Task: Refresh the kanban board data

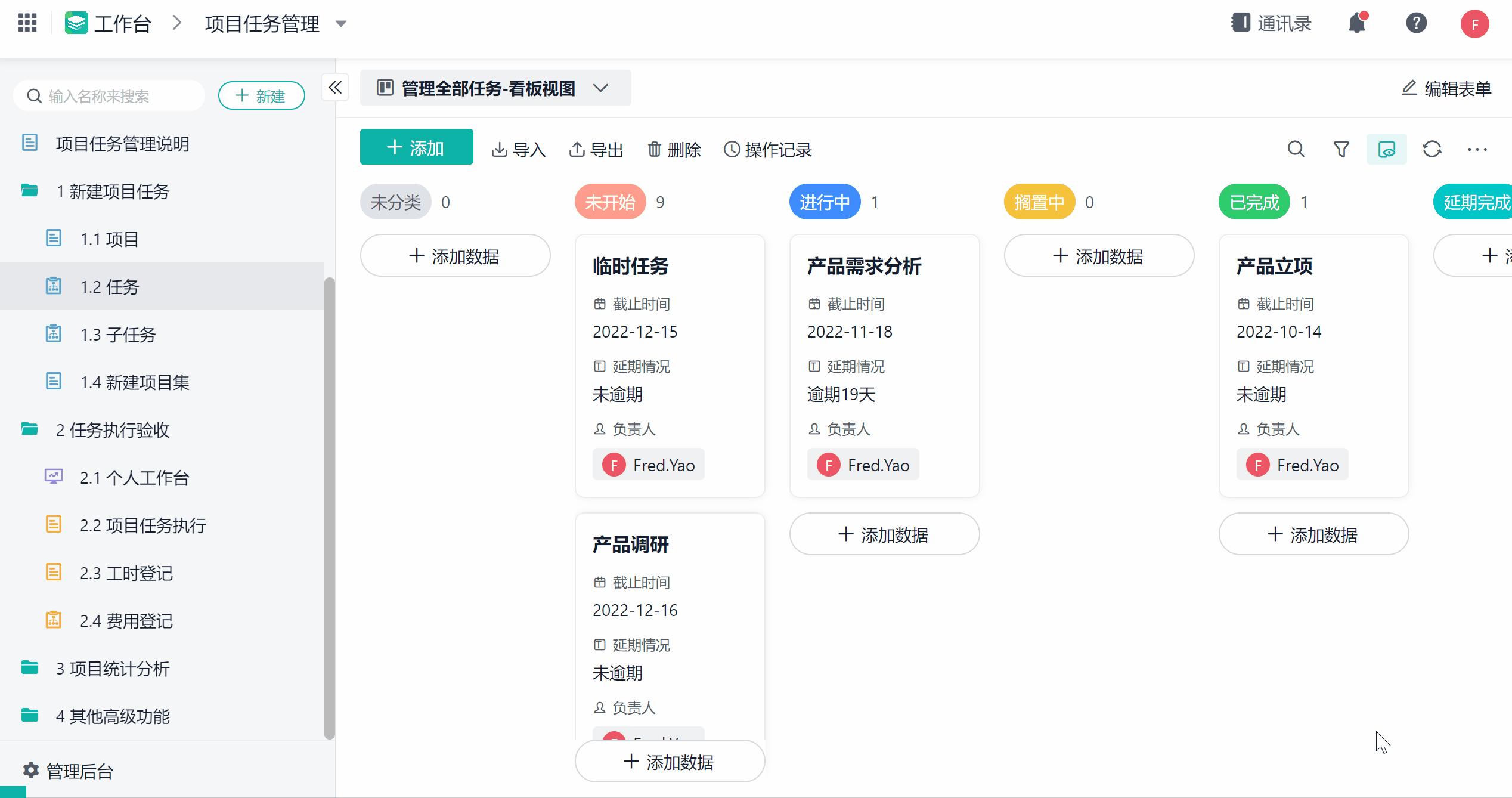Action: point(1432,149)
